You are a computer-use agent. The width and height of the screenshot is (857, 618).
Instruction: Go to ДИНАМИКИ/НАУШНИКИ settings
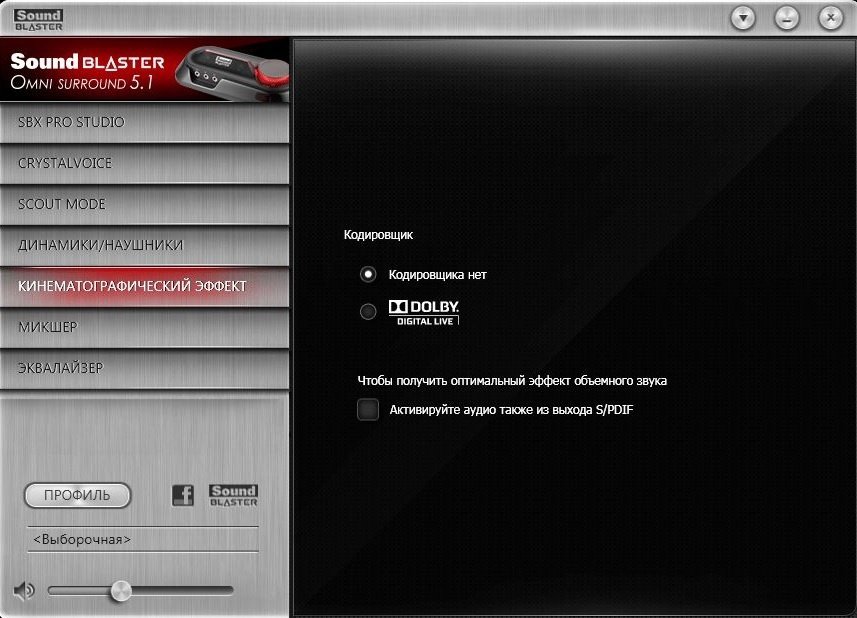pos(144,245)
